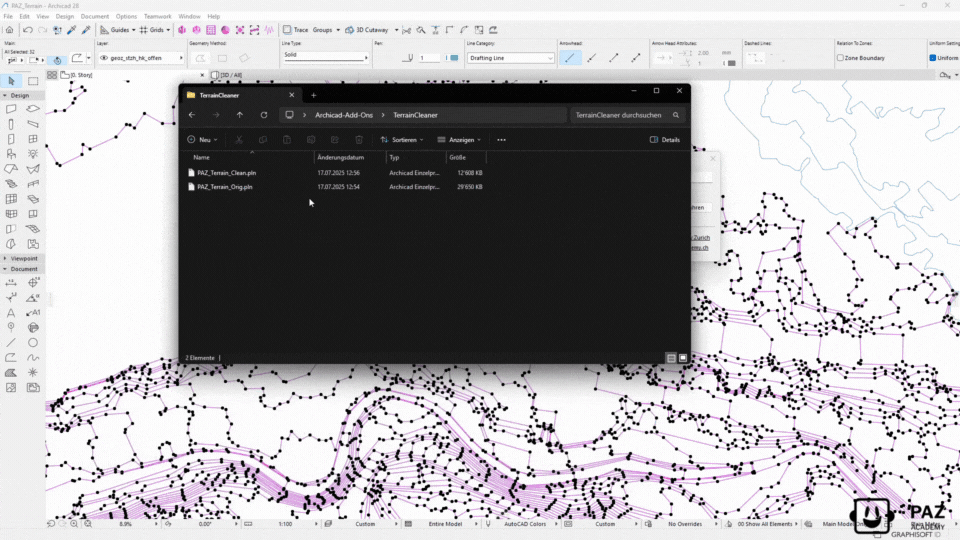Select the Window tool
This screenshot has width=960, height=540.
[x=33, y=139]
